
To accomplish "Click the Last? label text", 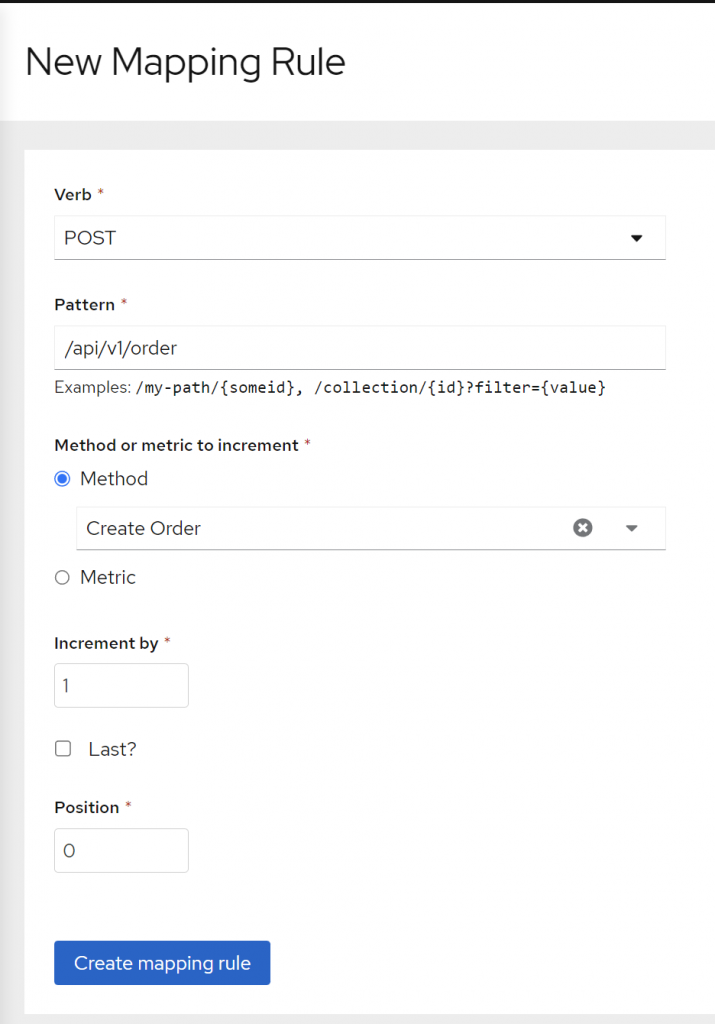I will click(x=112, y=749).
